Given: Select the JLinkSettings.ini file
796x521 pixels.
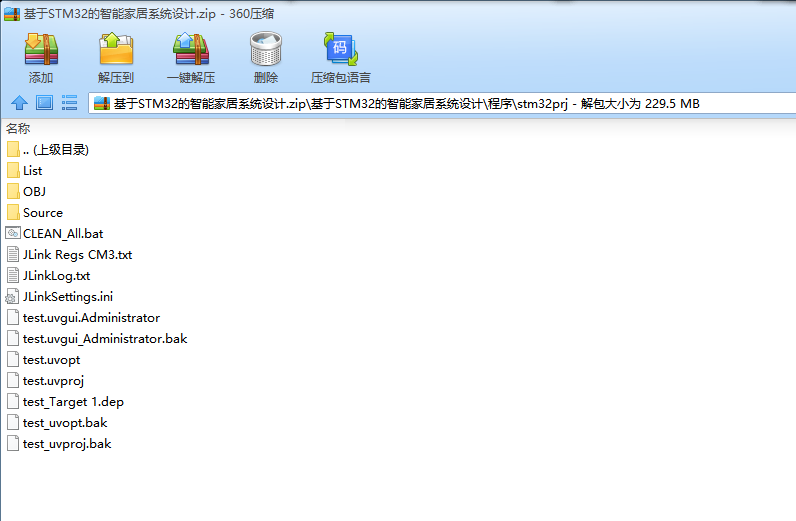Looking at the screenshot, I should click(x=59, y=297).
